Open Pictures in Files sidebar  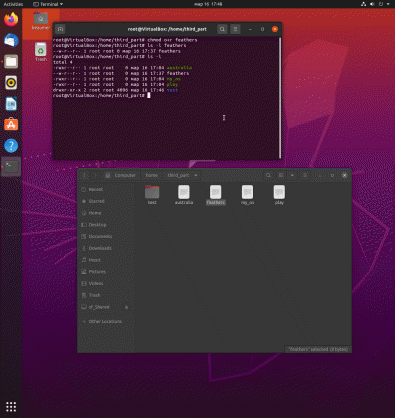pos(106,272)
